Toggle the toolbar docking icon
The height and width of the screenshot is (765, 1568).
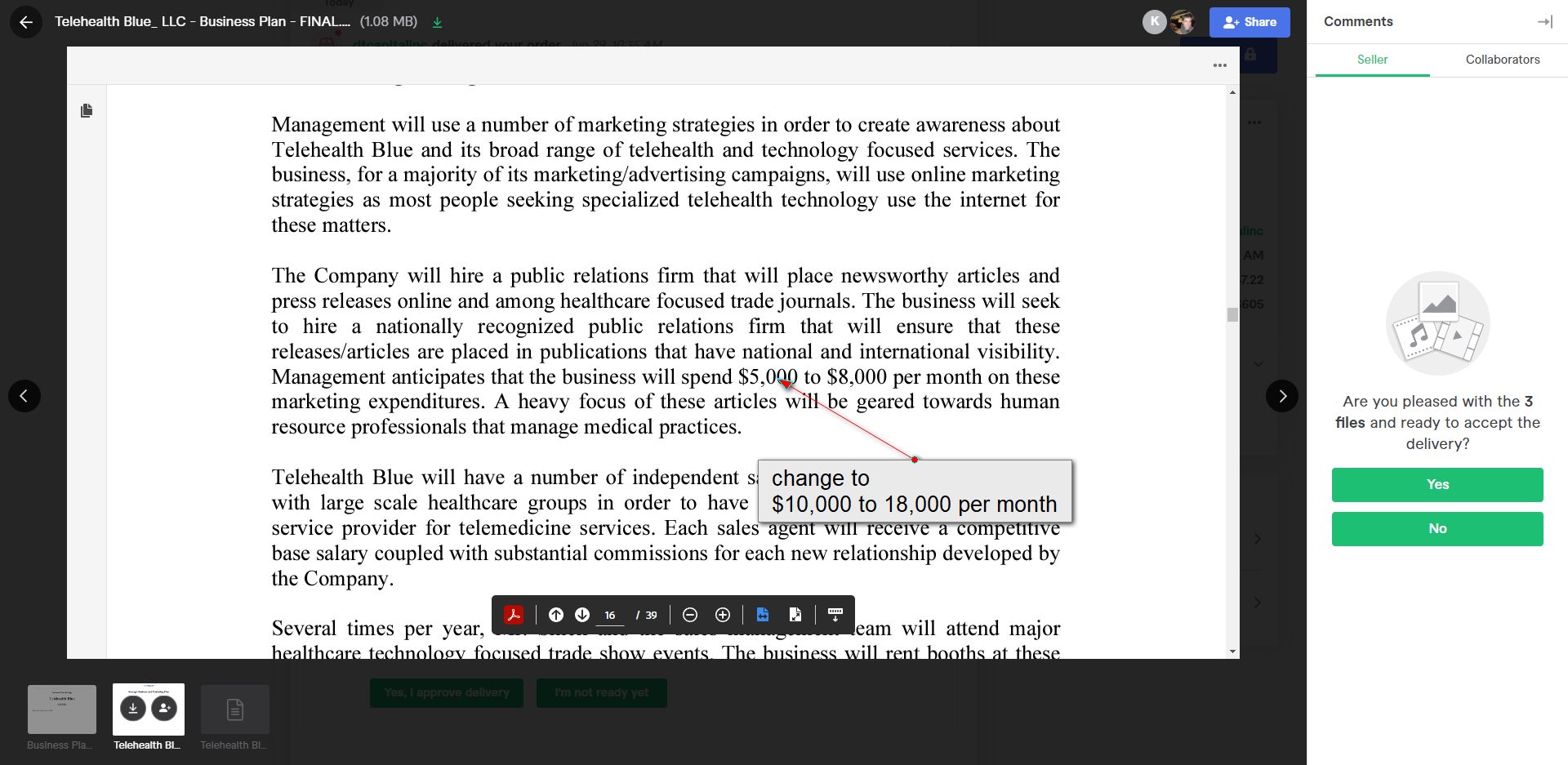(x=835, y=615)
